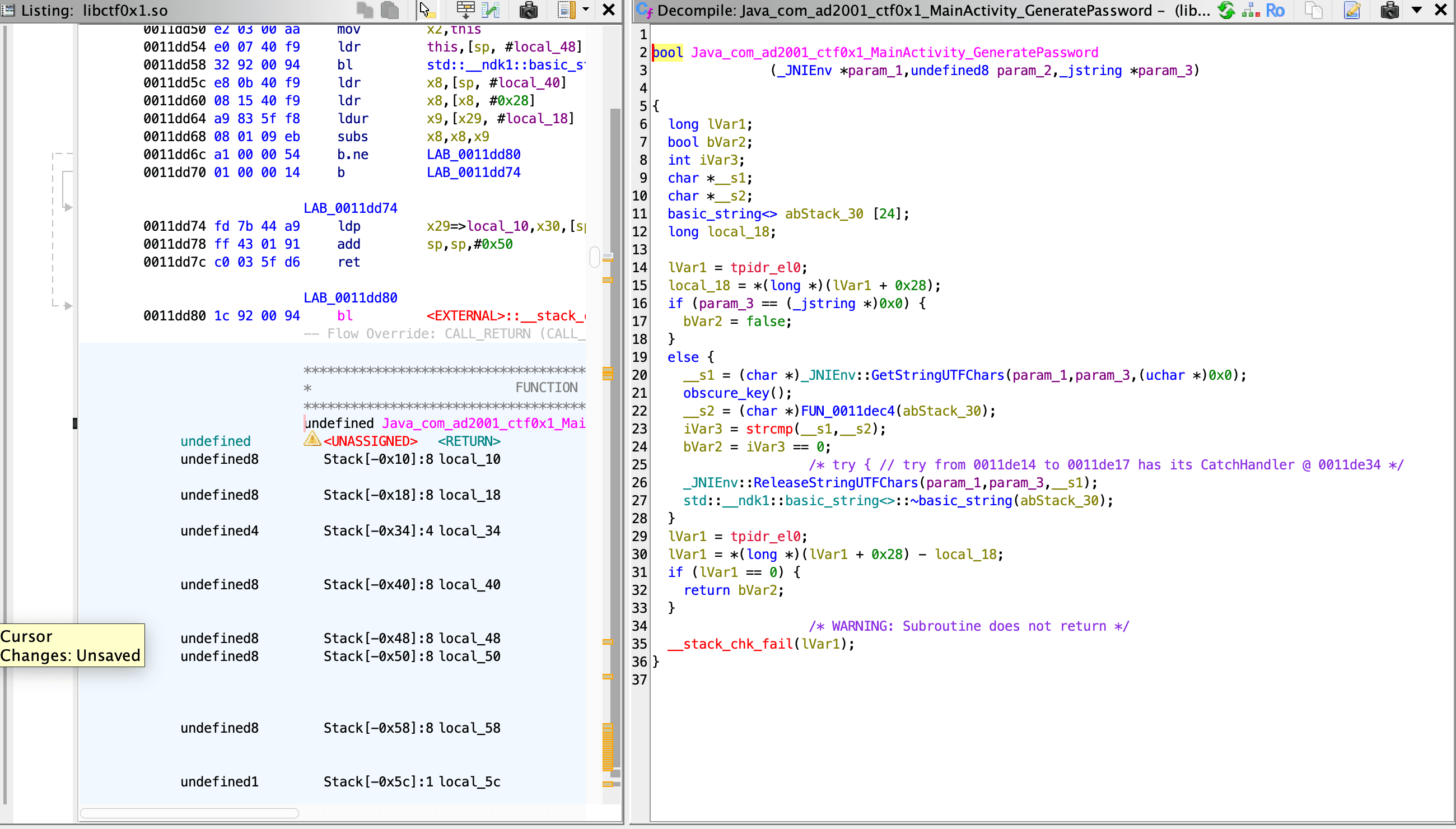The width and height of the screenshot is (1456, 829).
Task: Open the Decompile panel dropdown menu arrow
Action: click(x=1417, y=10)
